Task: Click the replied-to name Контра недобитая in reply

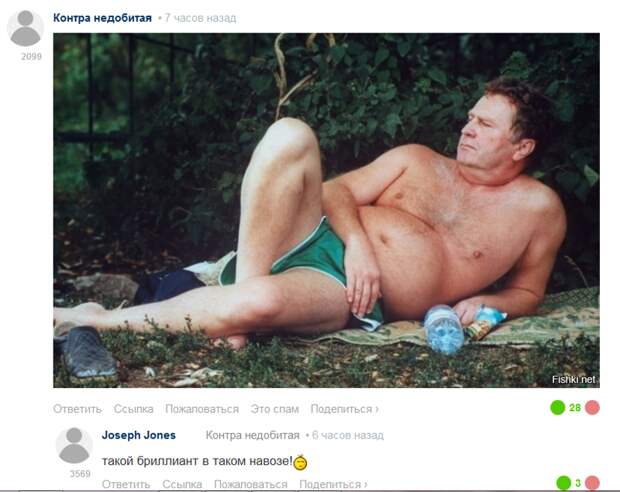Action: [x=253, y=435]
